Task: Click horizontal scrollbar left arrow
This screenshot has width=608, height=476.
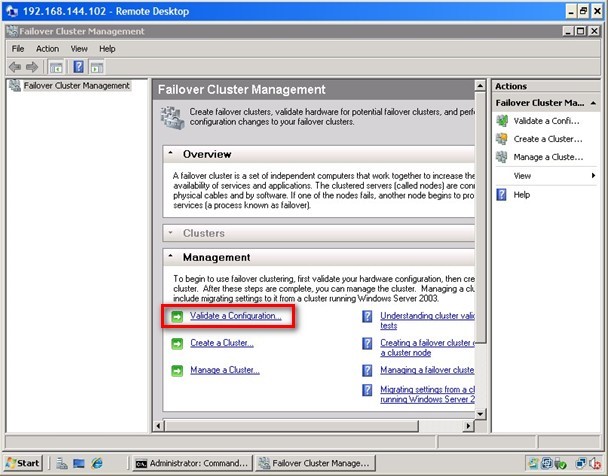Action: tap(158, 426)
